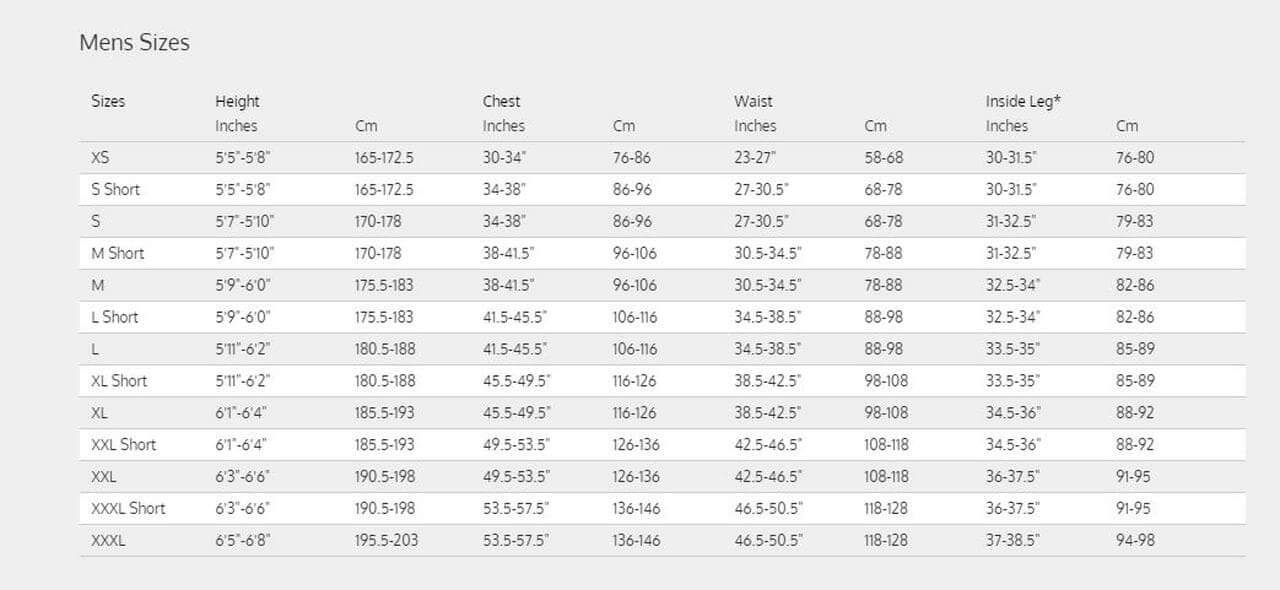Click the Sizes column header
This screenshot has height=590, width=1280.
point(108,101)
